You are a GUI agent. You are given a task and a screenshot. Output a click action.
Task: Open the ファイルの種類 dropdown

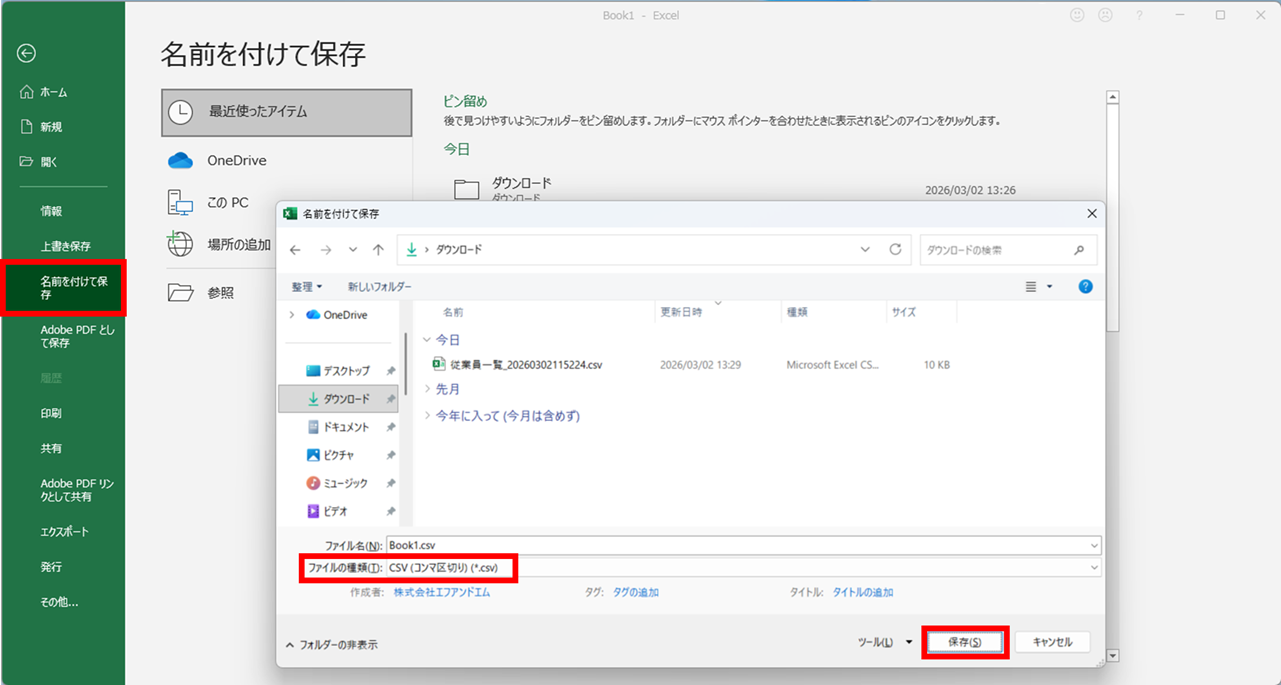(x=742, y=568)
